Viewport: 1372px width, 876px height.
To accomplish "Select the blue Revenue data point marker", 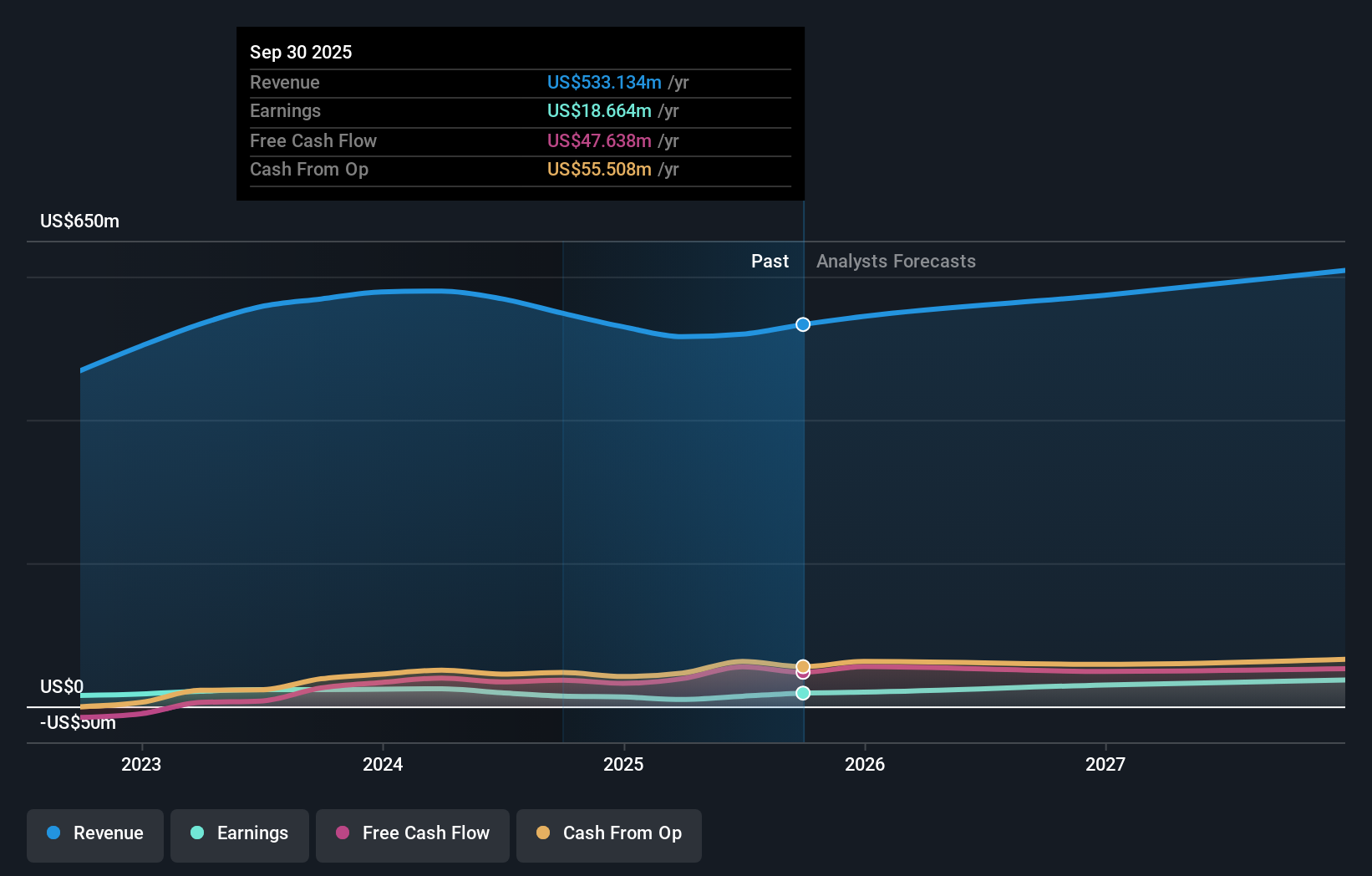I will [x=803, y=324].
